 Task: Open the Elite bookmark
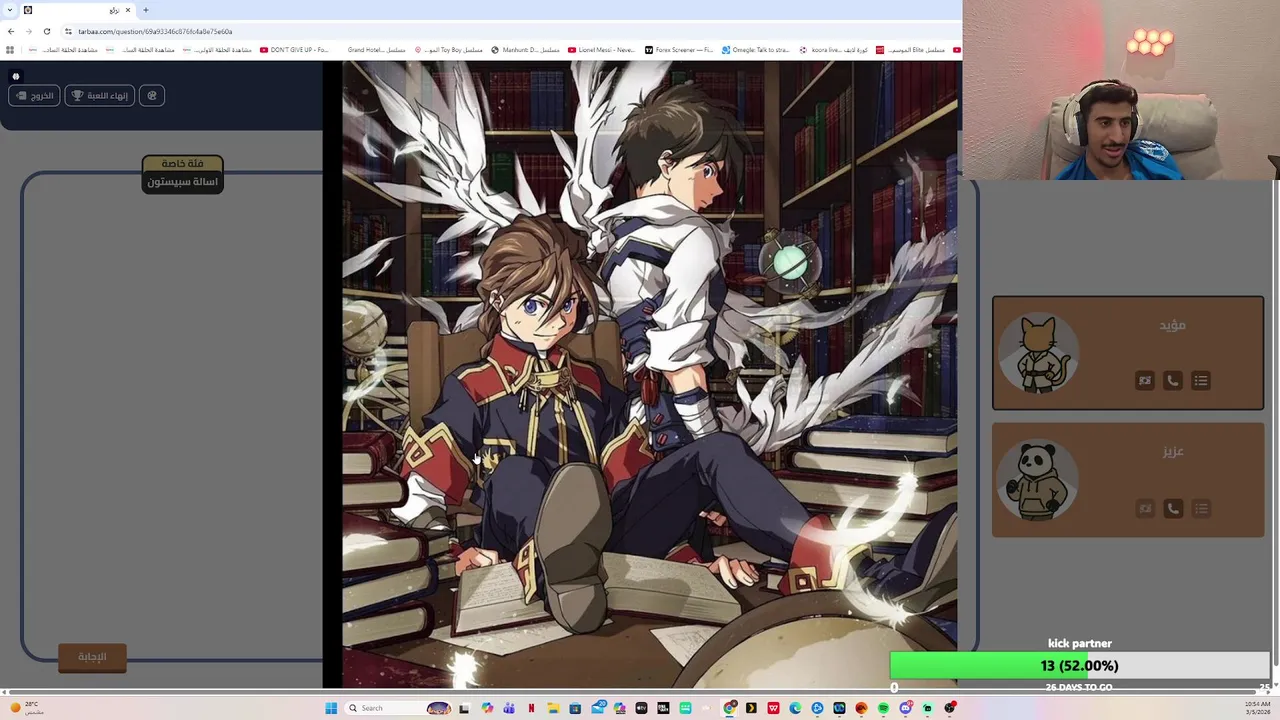pyautogui.click(x=910, y=49)
